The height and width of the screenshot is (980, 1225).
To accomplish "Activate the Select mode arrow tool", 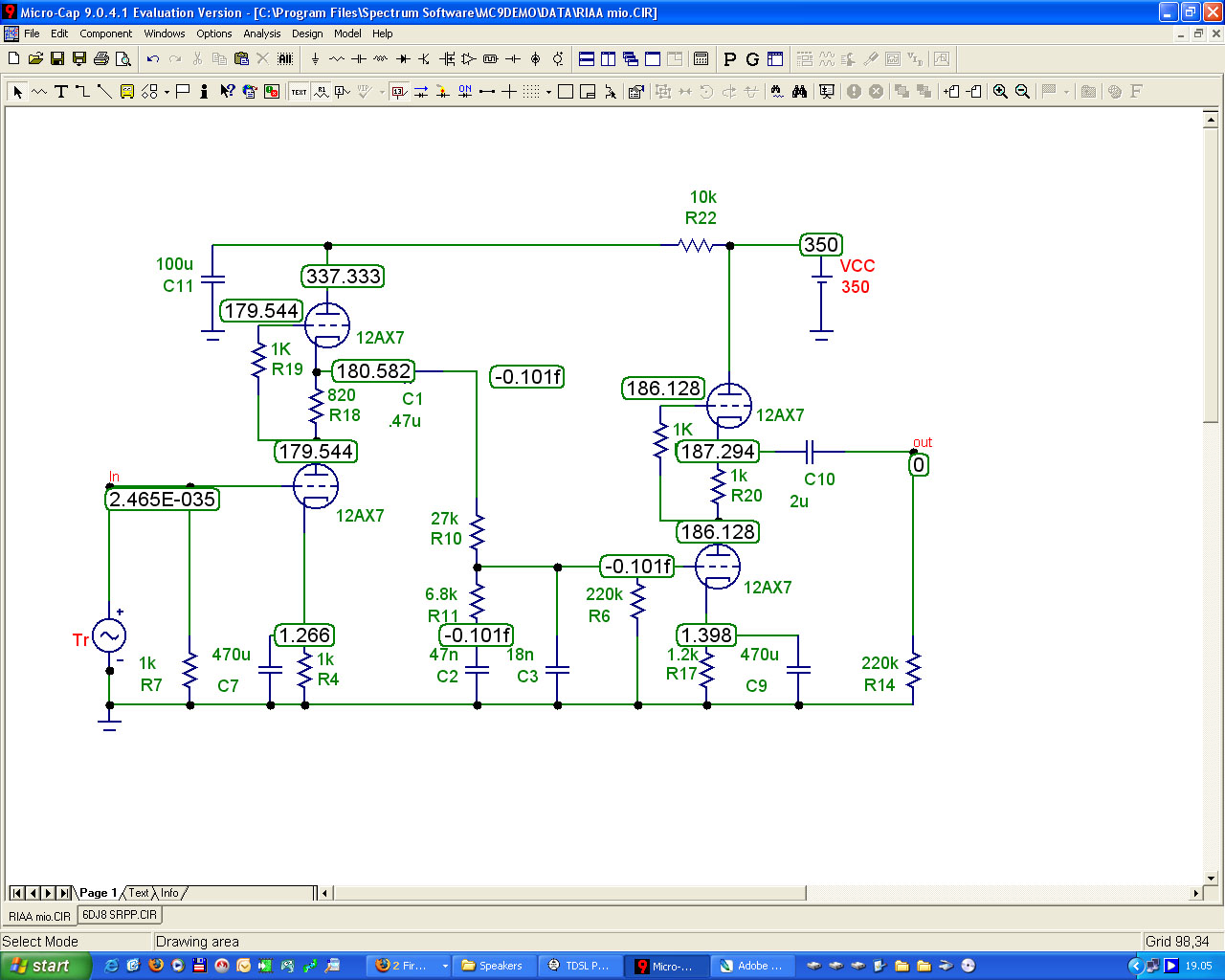I will pyautogui.click(x=17, y=92).
